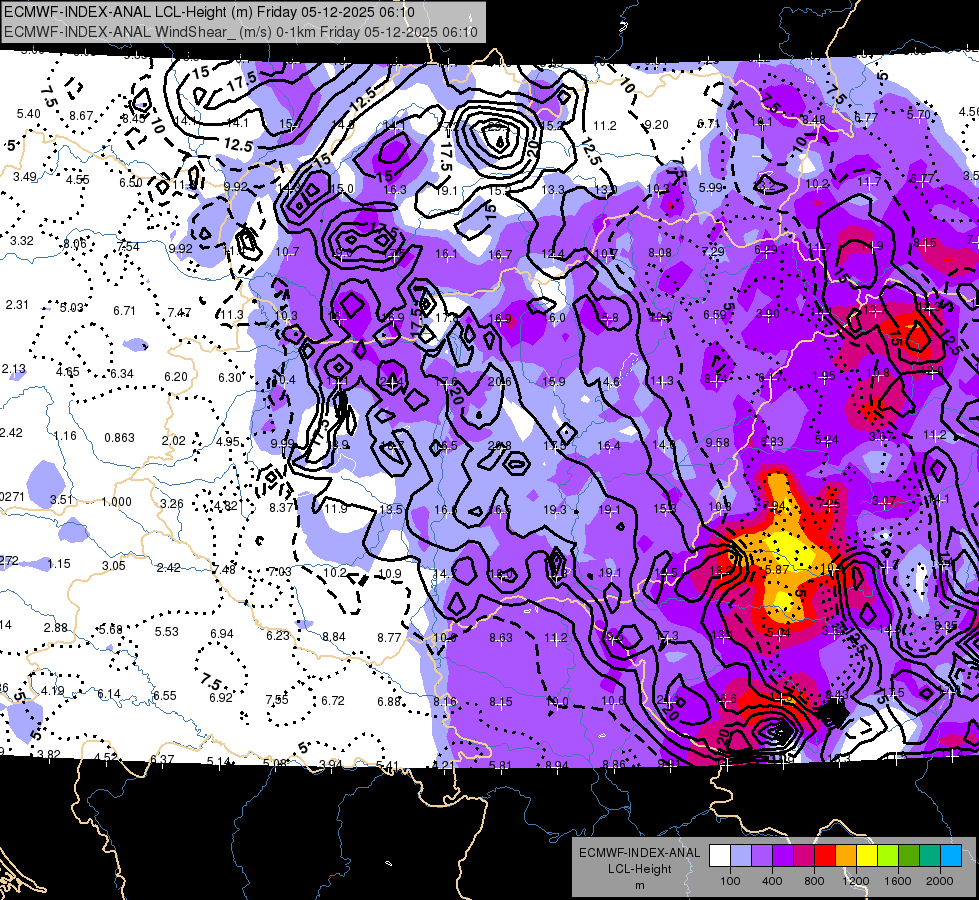Click the legend tick label '1200'
This screenshot has height=900, width=979.
pyautogui.click(x=855, y=881)
